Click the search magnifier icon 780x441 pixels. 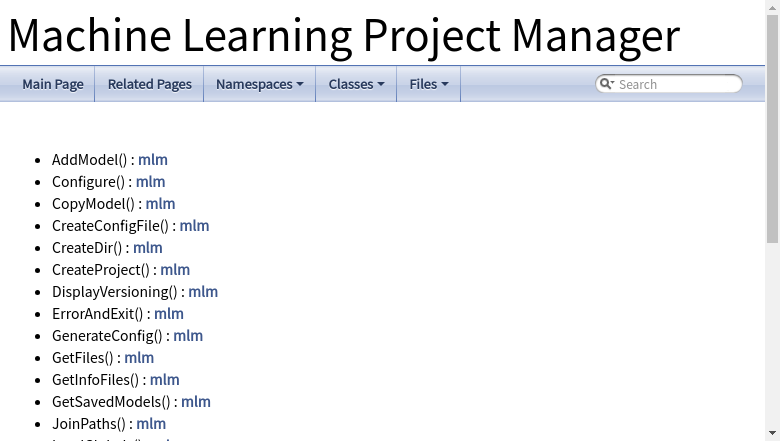click(x=606, y=84)
